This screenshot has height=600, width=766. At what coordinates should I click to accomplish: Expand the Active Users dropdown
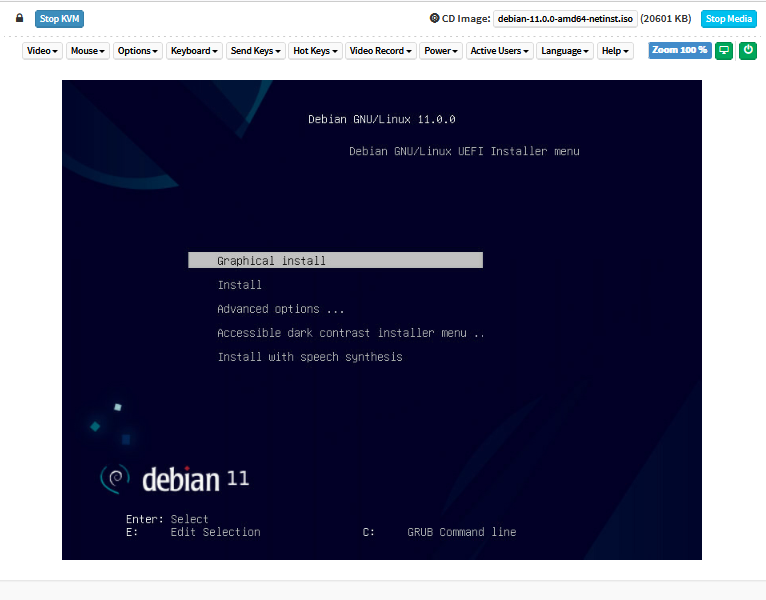(500, 51)
